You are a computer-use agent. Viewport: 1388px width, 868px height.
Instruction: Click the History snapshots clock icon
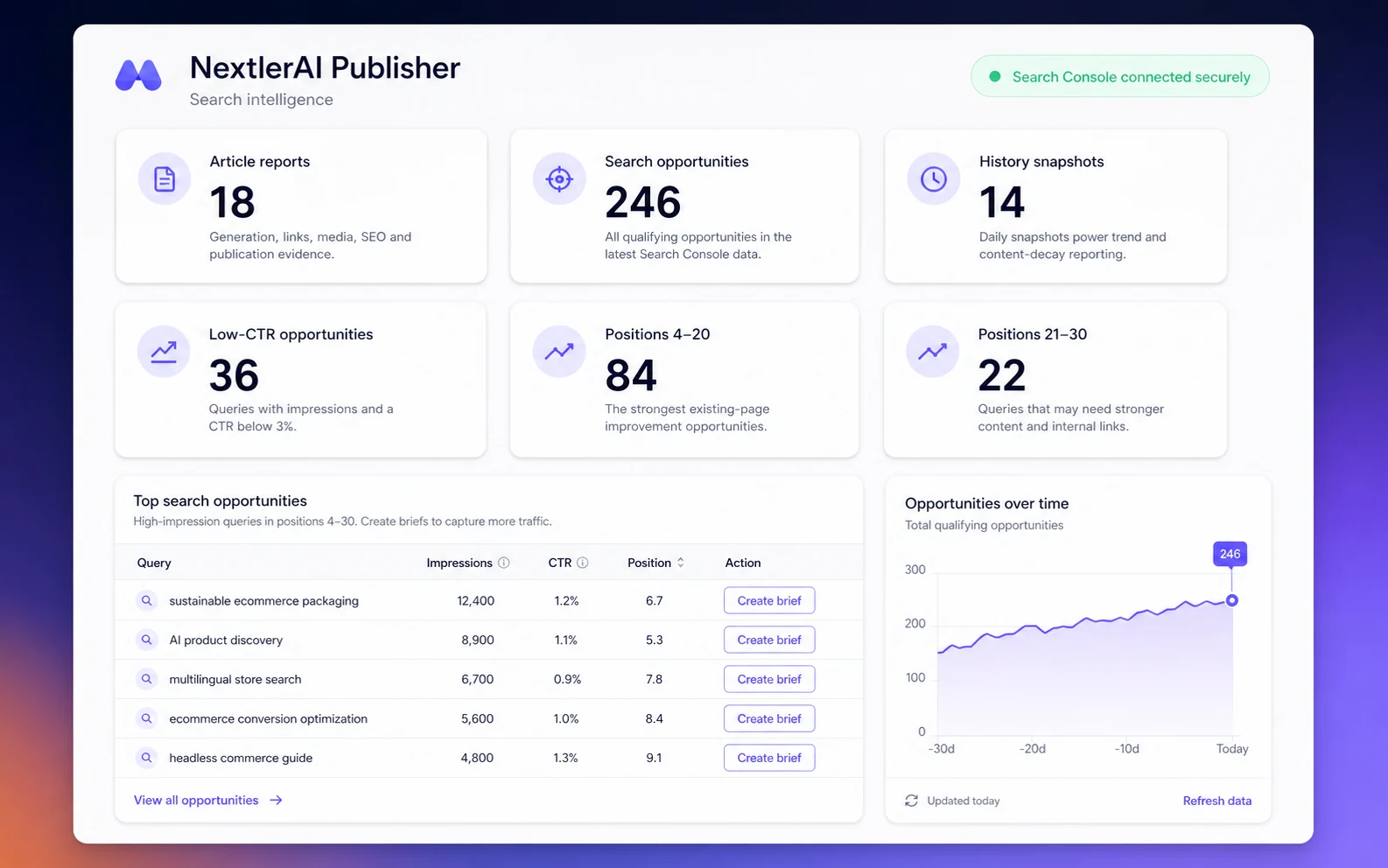[x=934, y=178]
